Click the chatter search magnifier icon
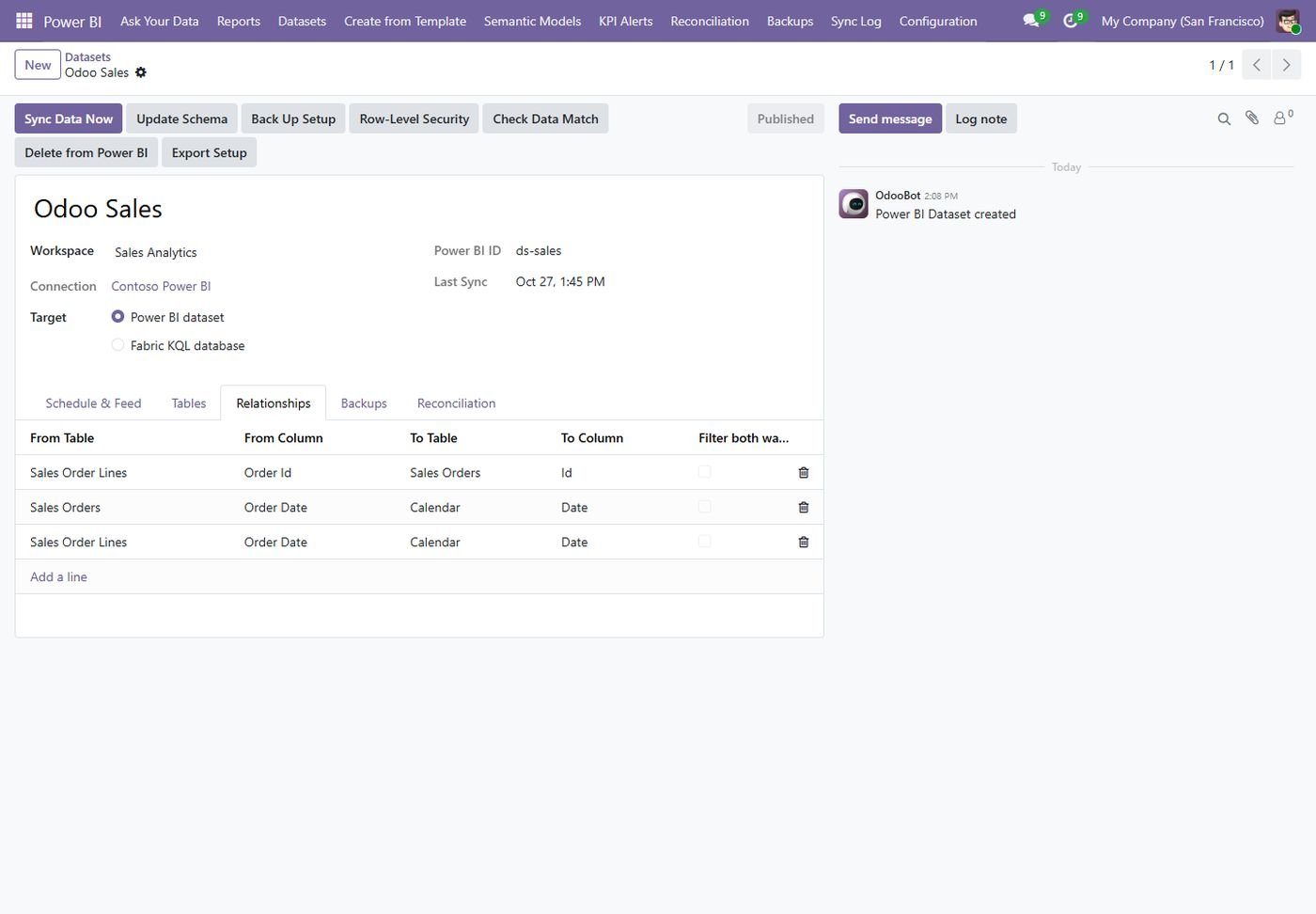Screen dimensions: 1316x914 click(1224, 118)
